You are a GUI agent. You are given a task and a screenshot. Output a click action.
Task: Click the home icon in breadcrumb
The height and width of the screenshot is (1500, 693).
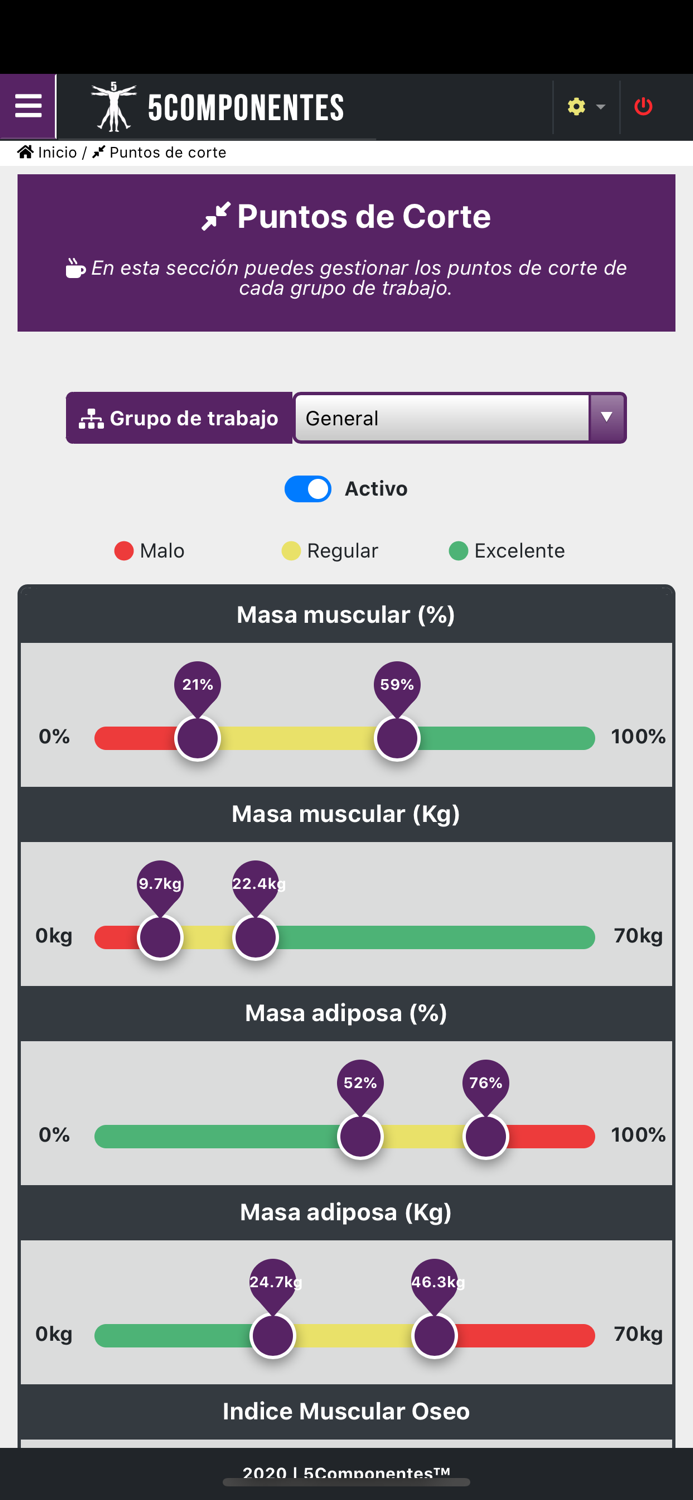(25, 152)
